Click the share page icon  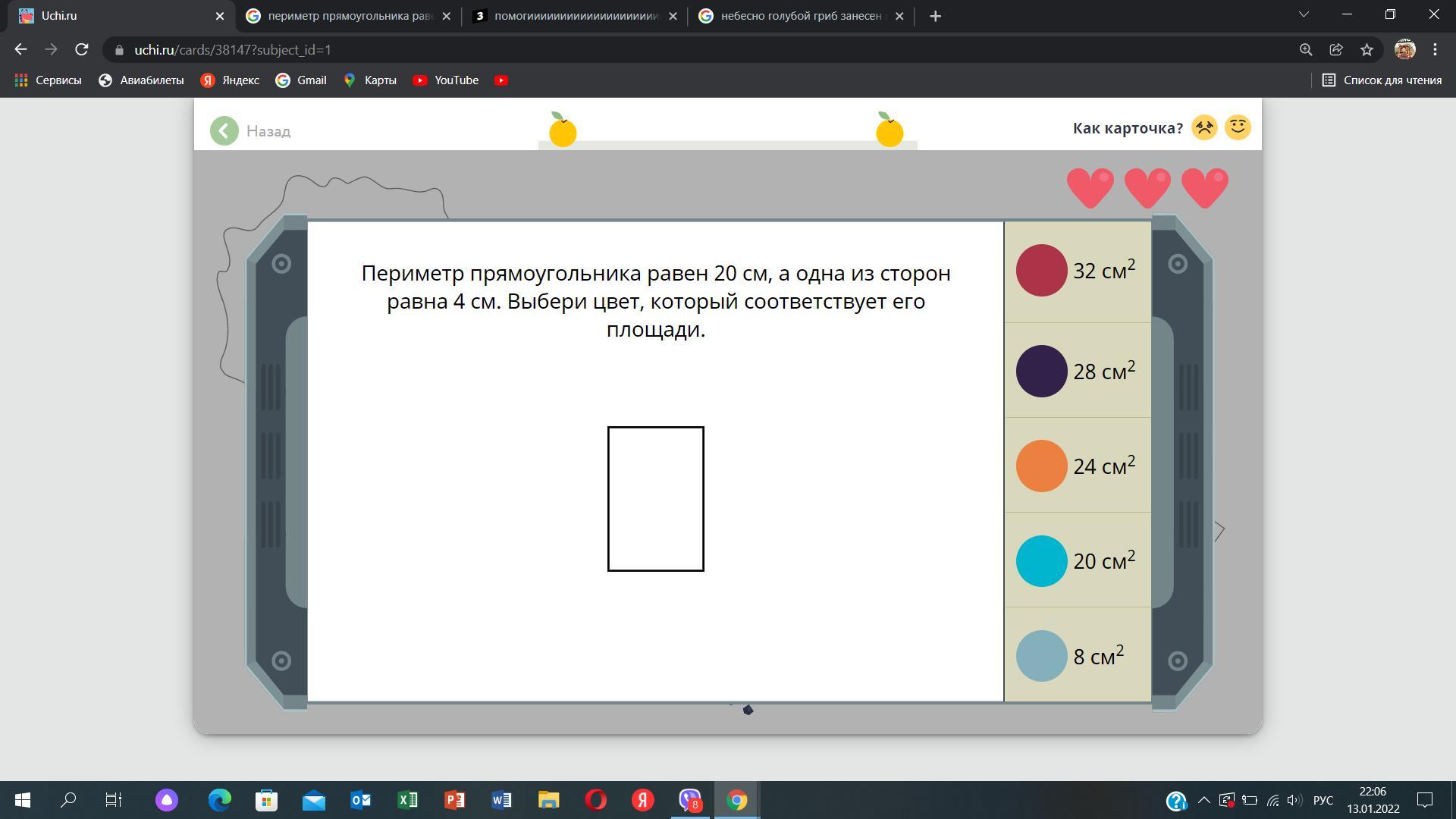tap(1336, 50)
